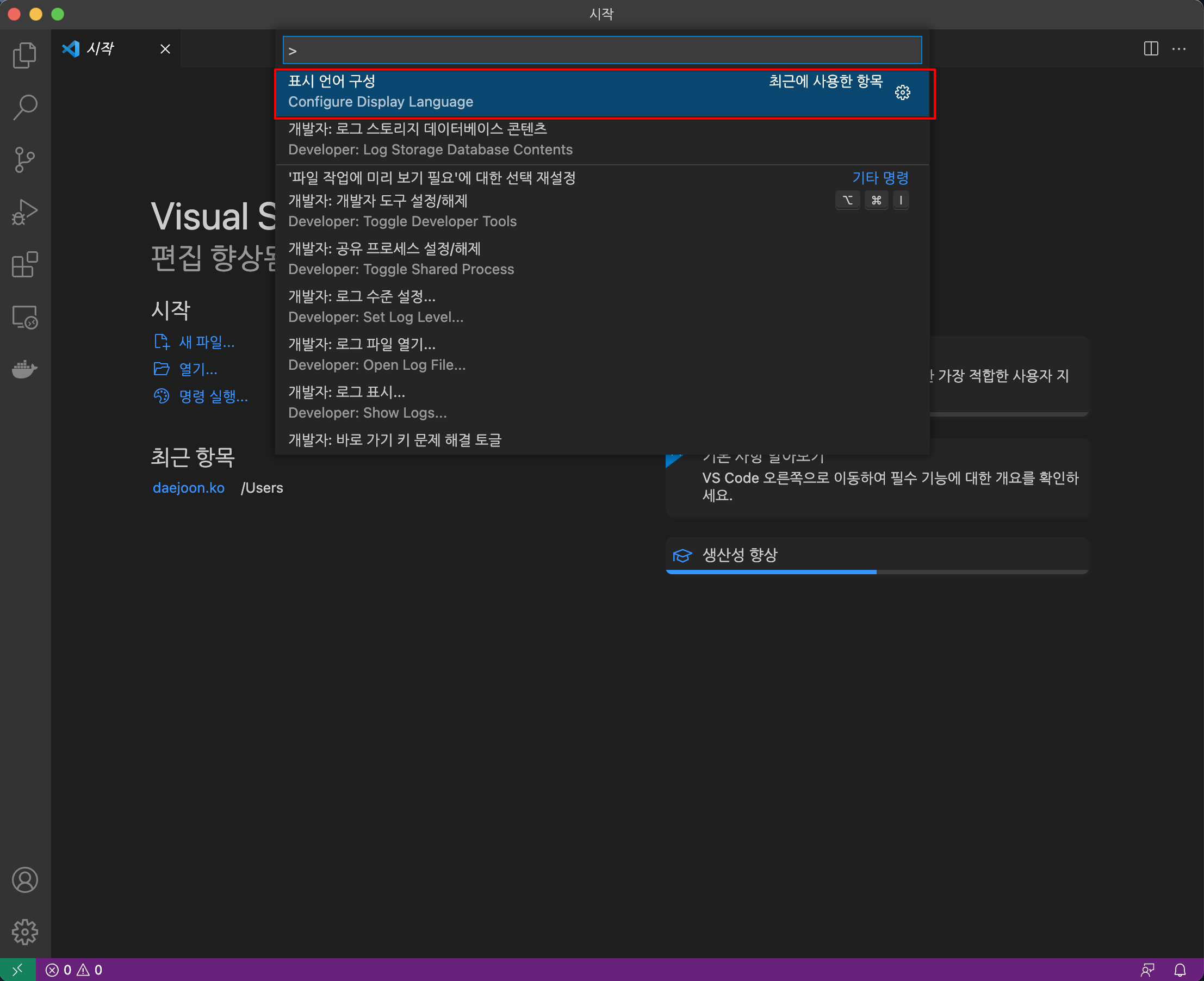
Task: Open the Explorer icon in the activity bar
Action: click(x=24, y=55)
